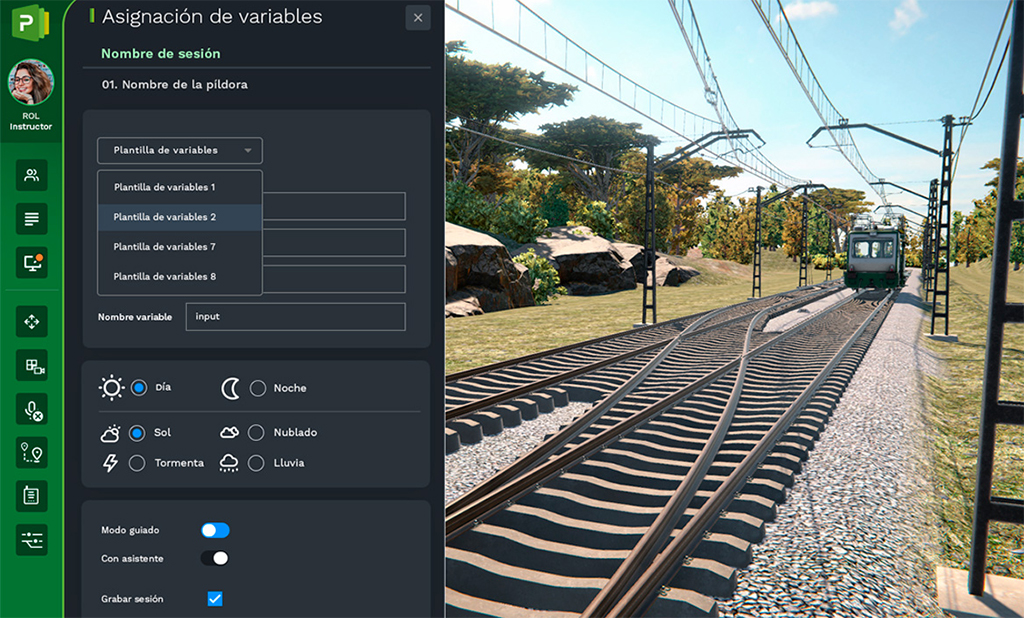1024x618 pixels.
Task: Click the green P application logo
Action: [x=30, y=23]
